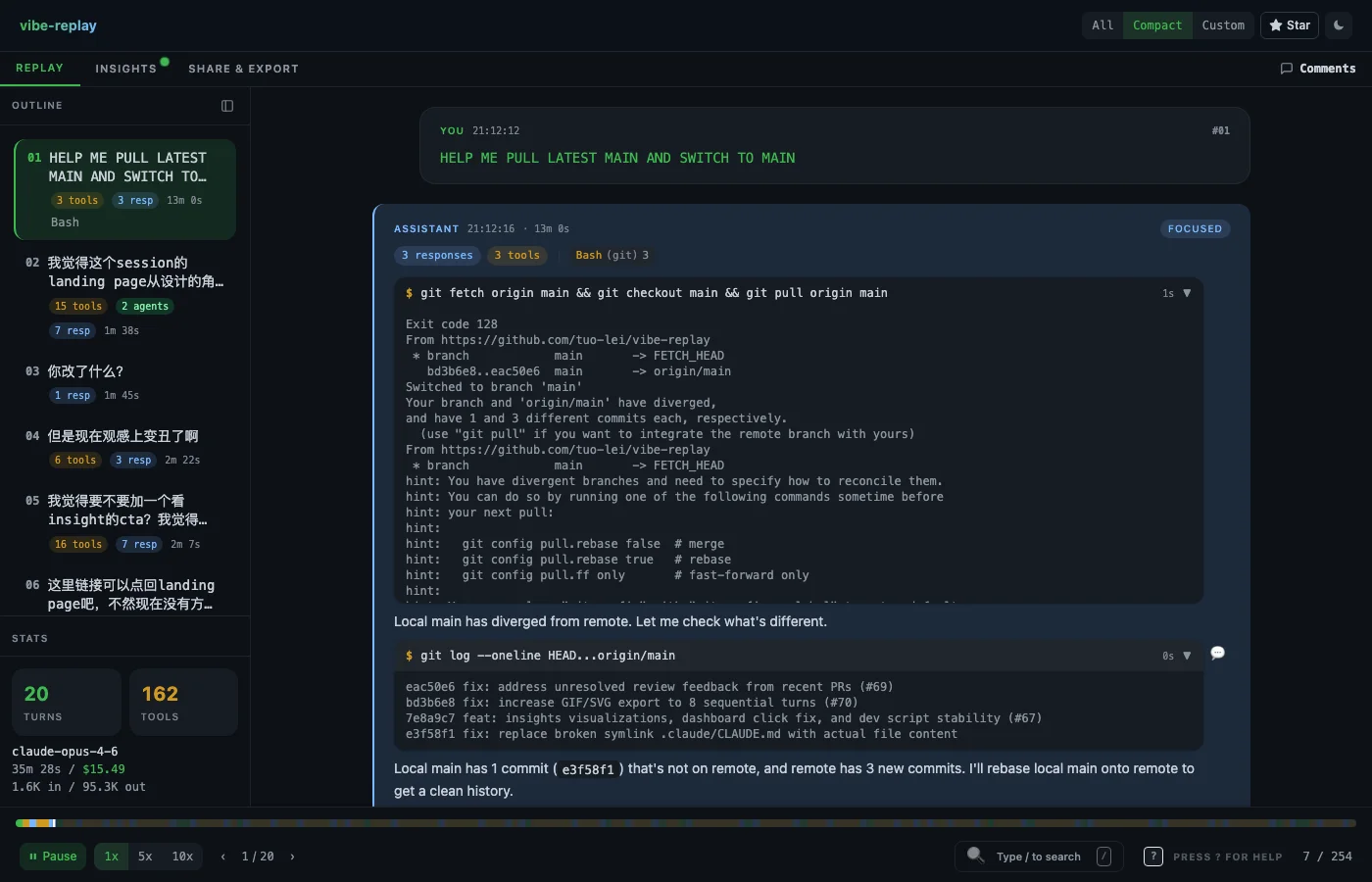Jump ahead using the timeline progress bar
This screenshot has height=882, width=1372.
point(686,822)
